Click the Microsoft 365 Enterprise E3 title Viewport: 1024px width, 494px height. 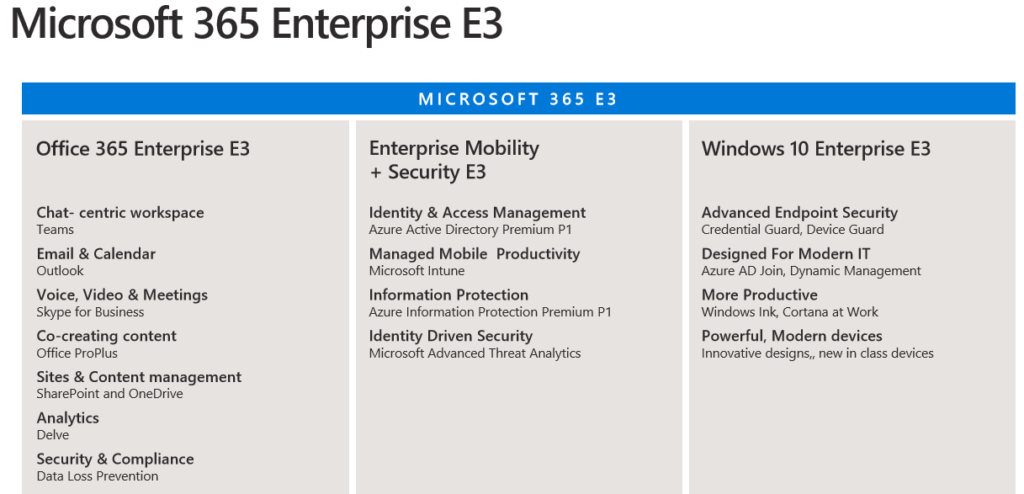click(257, 24)
